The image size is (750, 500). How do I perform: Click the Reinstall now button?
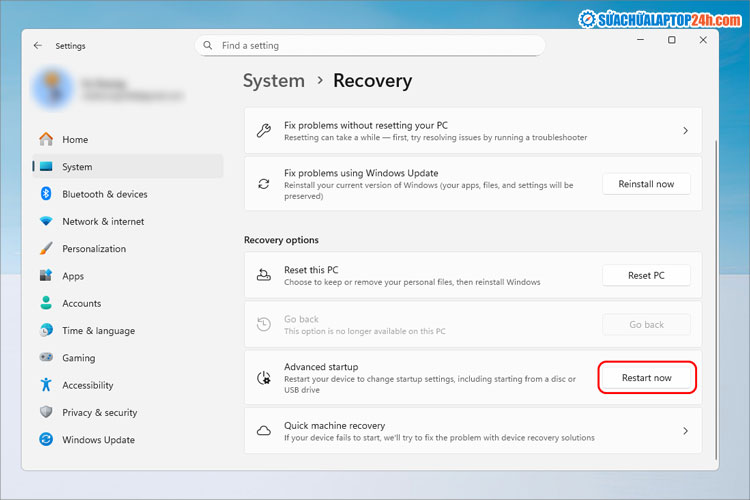(x=646, y=184)
